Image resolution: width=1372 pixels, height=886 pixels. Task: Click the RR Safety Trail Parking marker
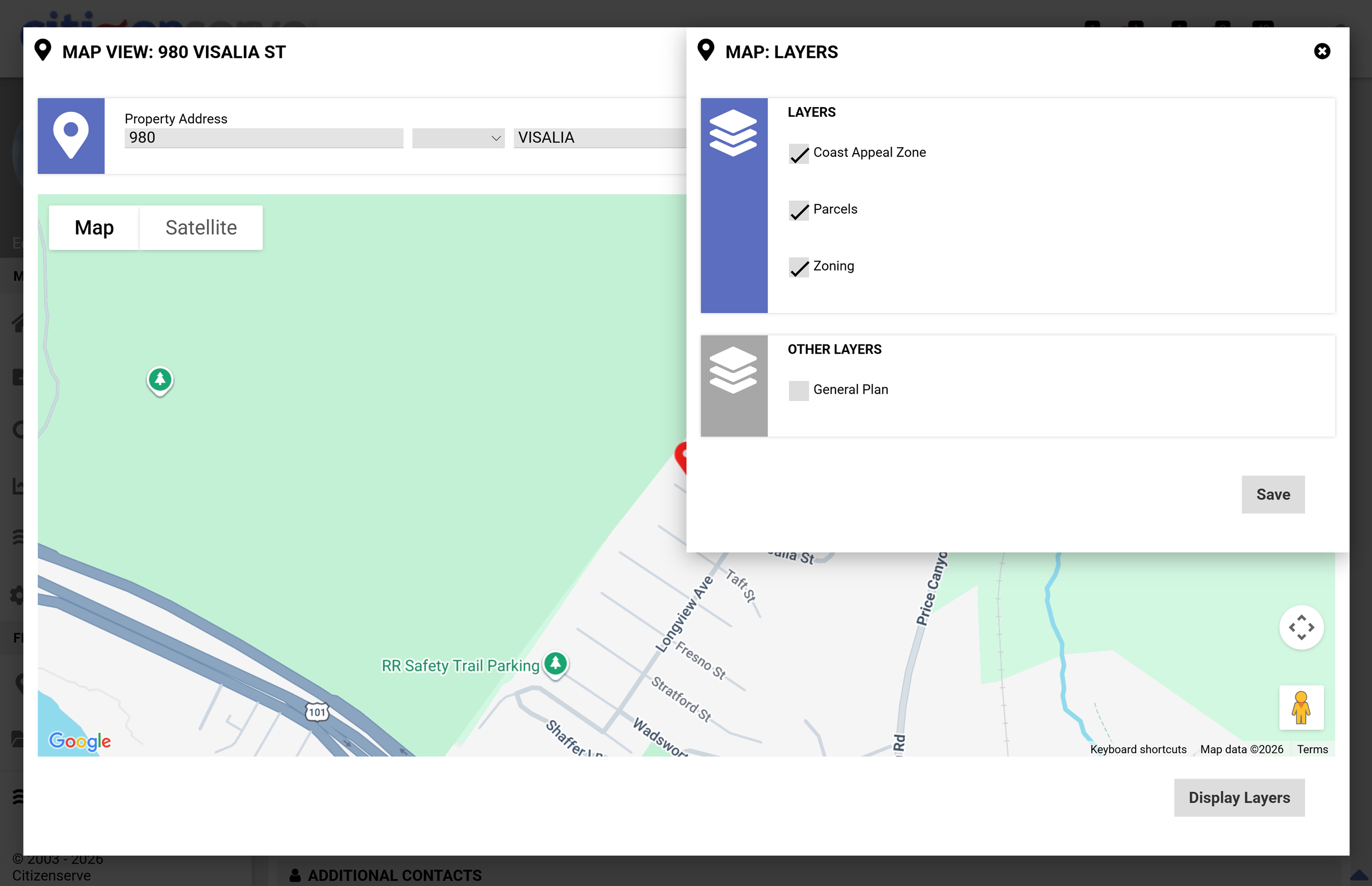[x=555, y=664]
